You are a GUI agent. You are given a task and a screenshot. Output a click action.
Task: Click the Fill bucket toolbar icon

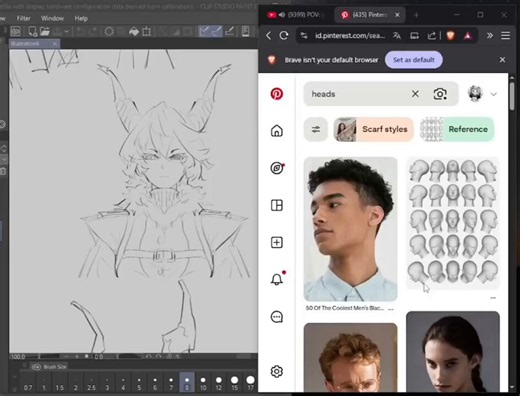click(134, 32)
